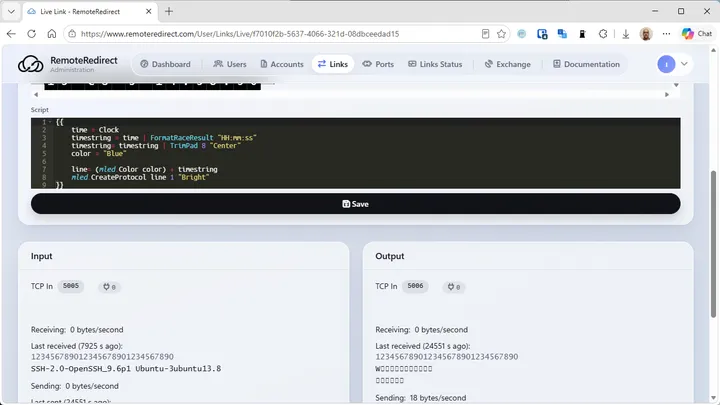View site information lock icon
Image resolution: width=720 pixels, height=405 pixels.
(72, 34)
